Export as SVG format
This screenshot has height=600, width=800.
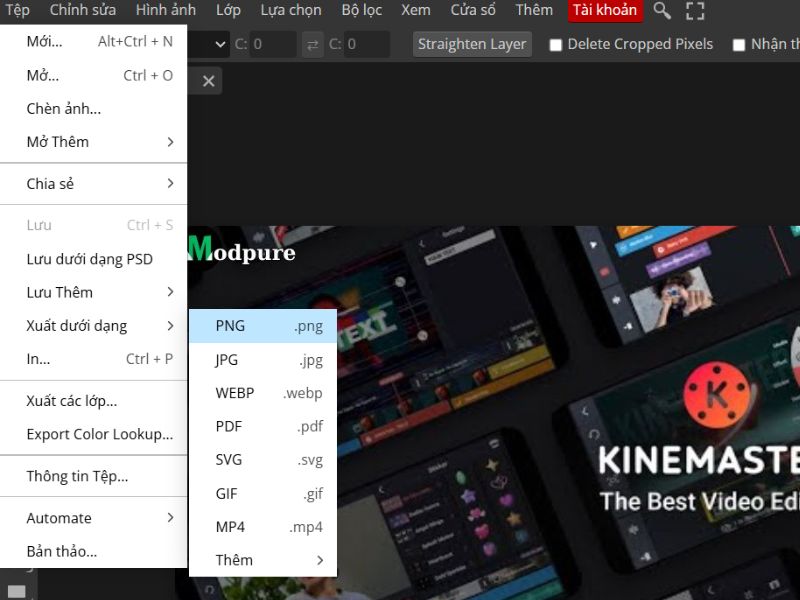click(263, 460)
